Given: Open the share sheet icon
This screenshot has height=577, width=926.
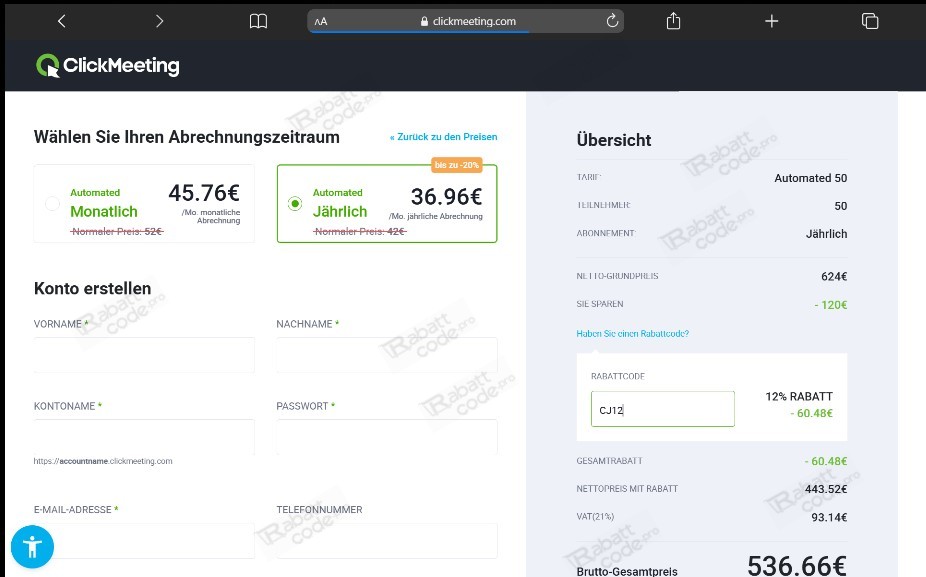Looking at the screenshot, I should pyautogui.click(x=673, y=21).
